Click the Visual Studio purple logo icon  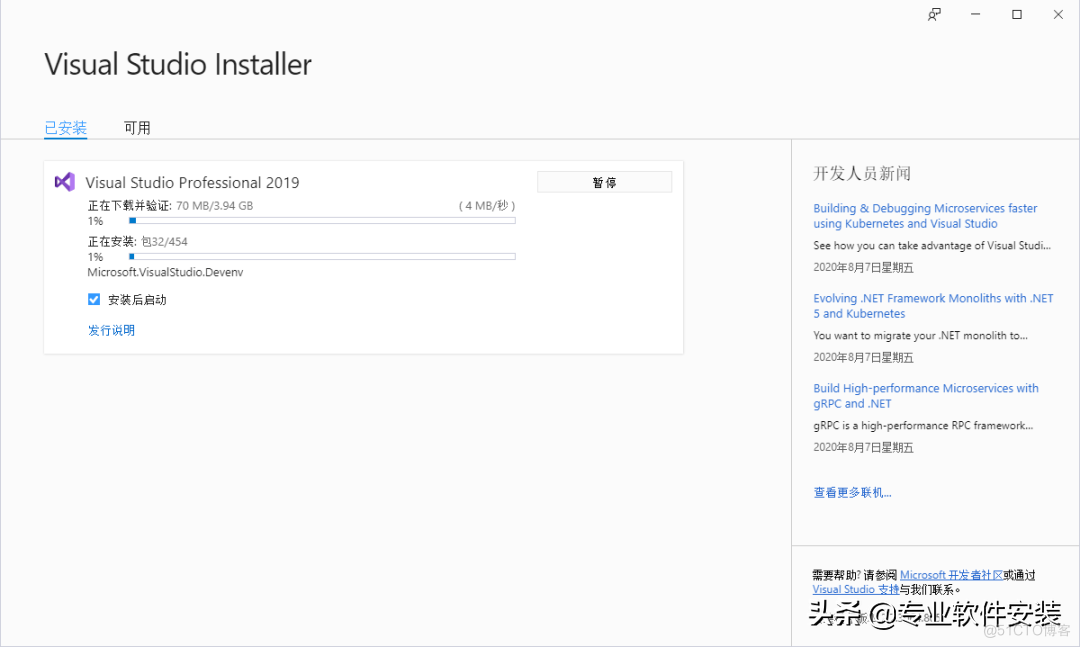pos(65,182)
